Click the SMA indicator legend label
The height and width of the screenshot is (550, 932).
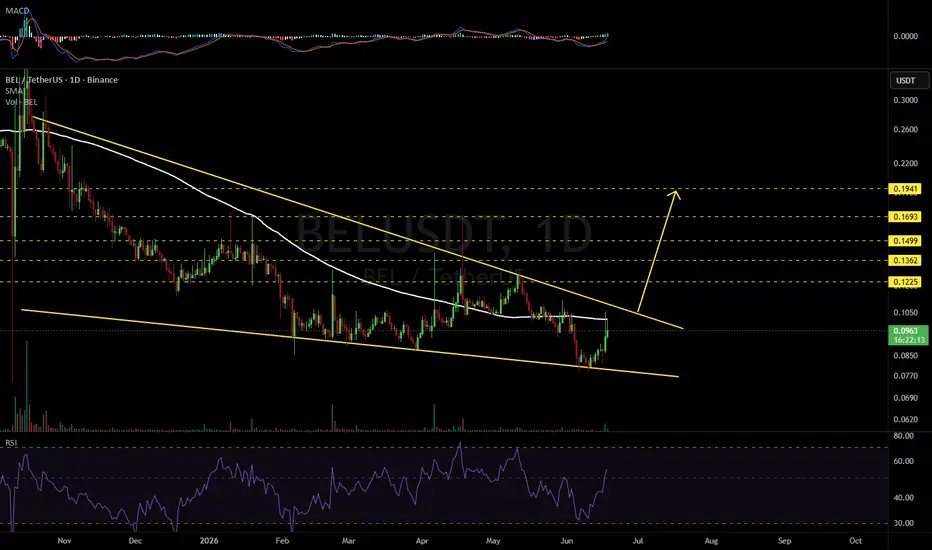[15, 91]
